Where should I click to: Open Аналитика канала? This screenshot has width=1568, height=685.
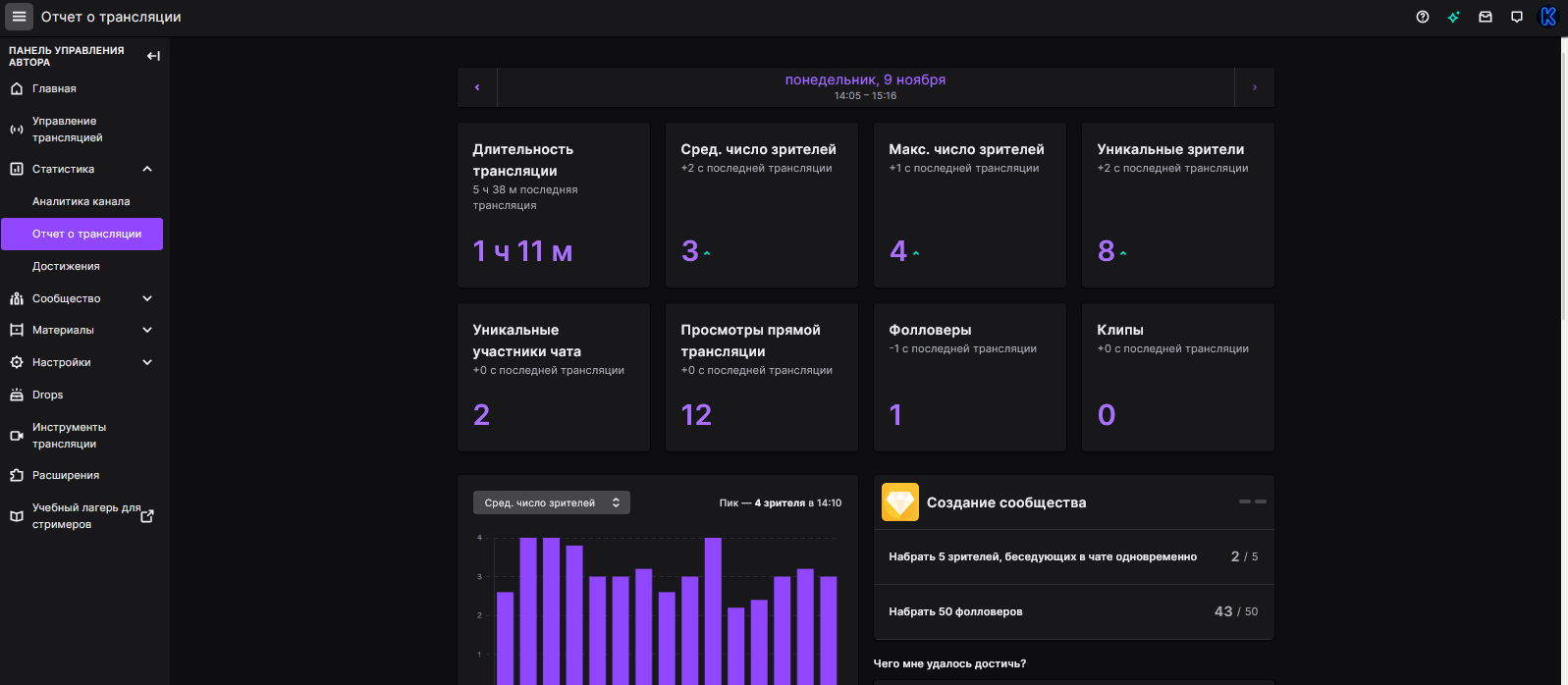[82, 201]
